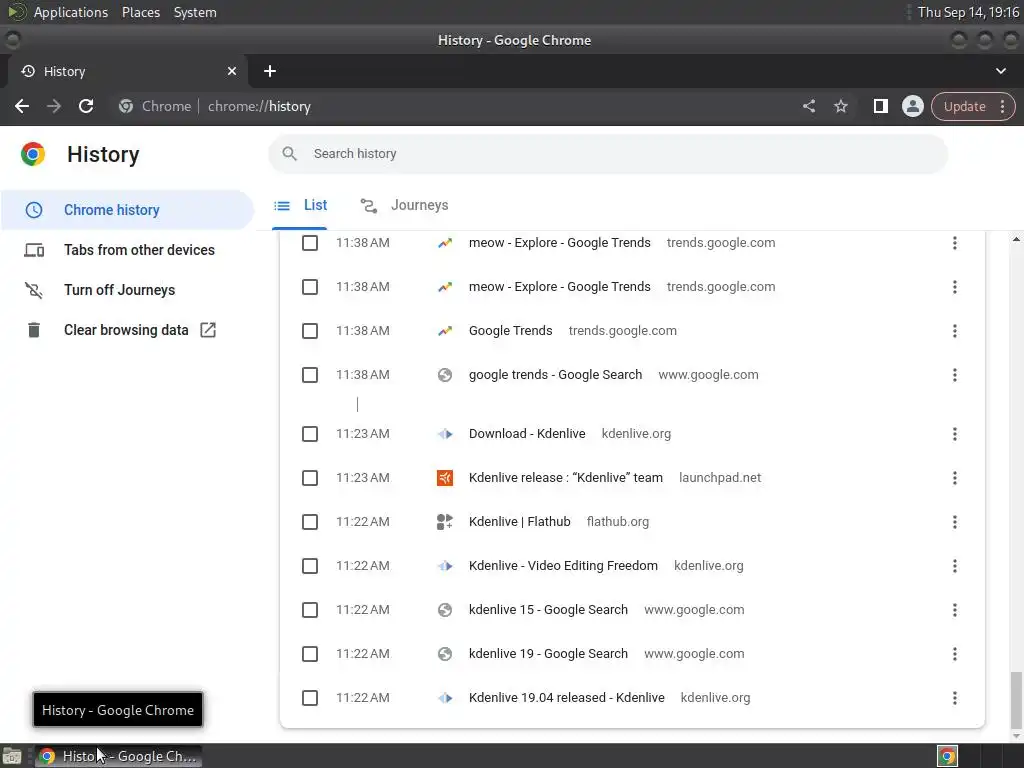1024x768 pixels.
Task: Open Tabs from other devices
Action: click(x=127, y=250)
